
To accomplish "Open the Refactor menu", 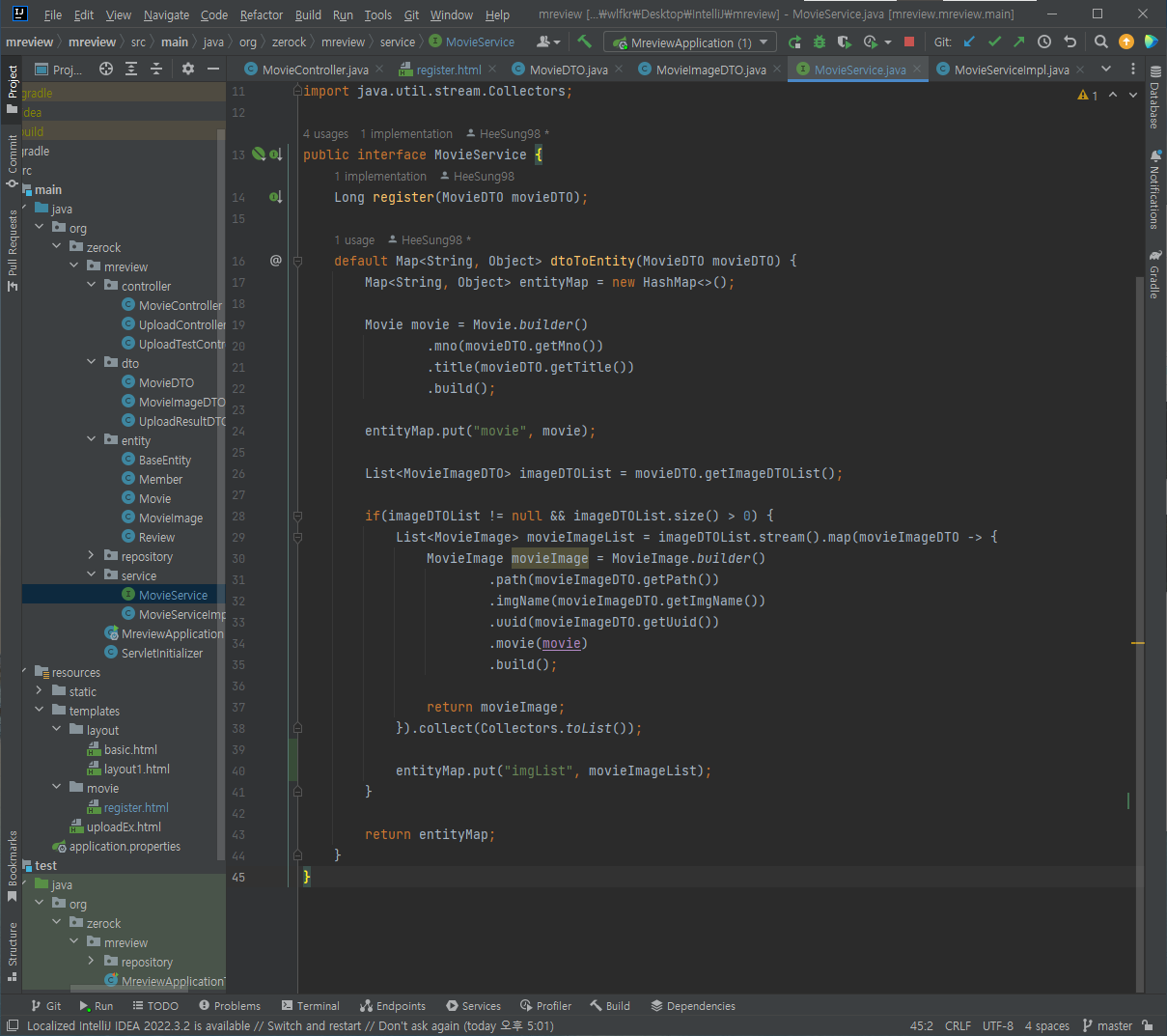I will 262,14.
